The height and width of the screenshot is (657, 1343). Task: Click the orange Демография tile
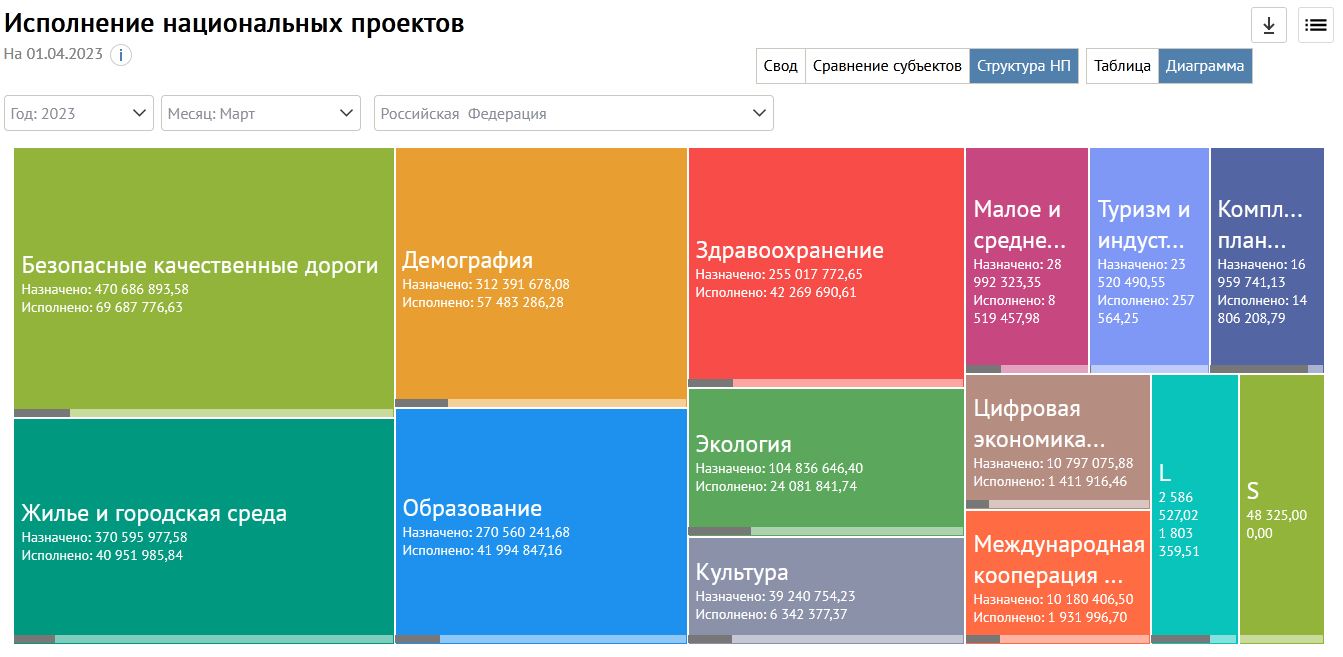(x=541, y=275)
